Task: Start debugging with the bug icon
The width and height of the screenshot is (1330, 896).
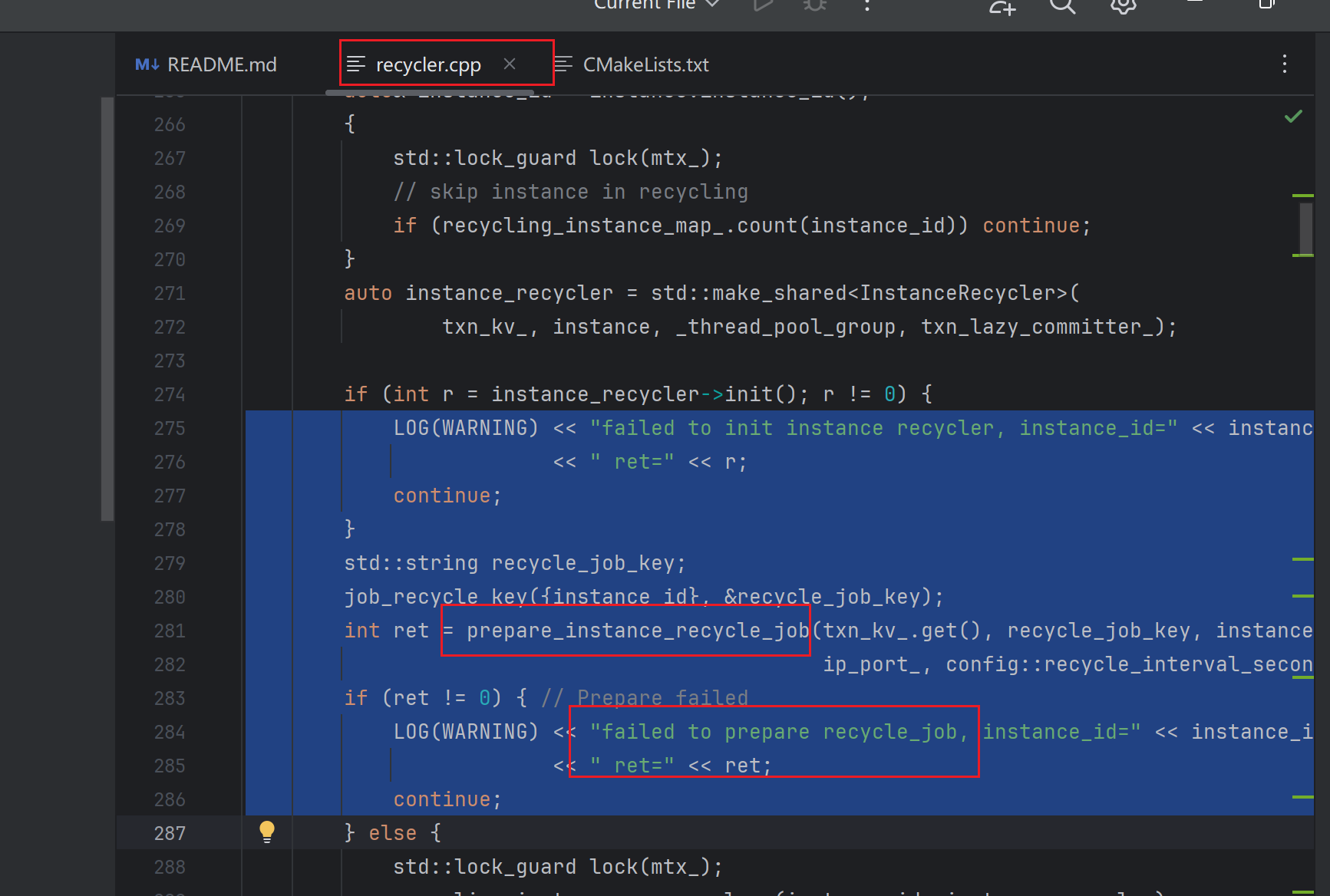Action: click(x=814, y=5)
